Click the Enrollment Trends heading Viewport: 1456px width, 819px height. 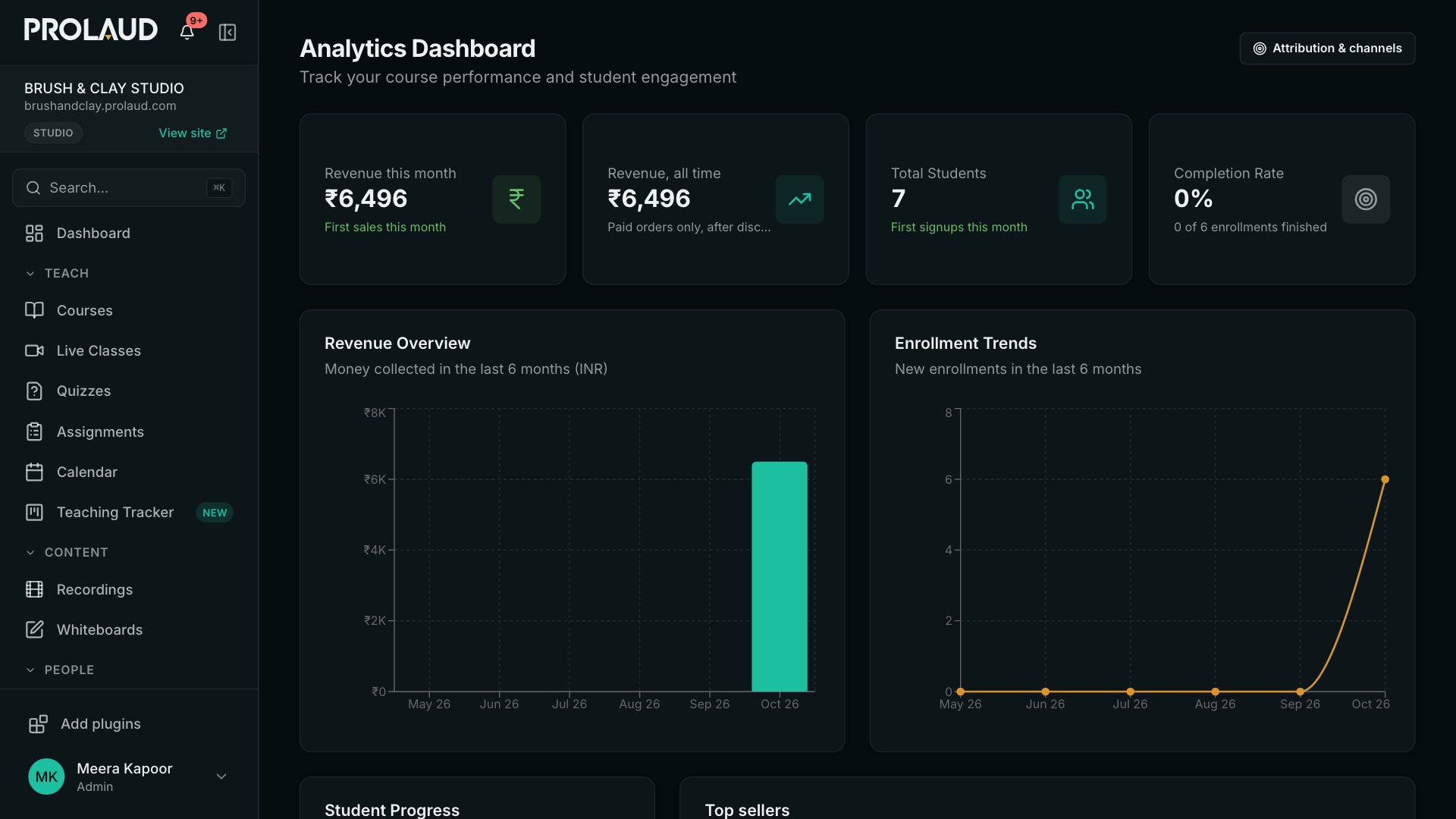pyautogui.click(x=965, y=344)
